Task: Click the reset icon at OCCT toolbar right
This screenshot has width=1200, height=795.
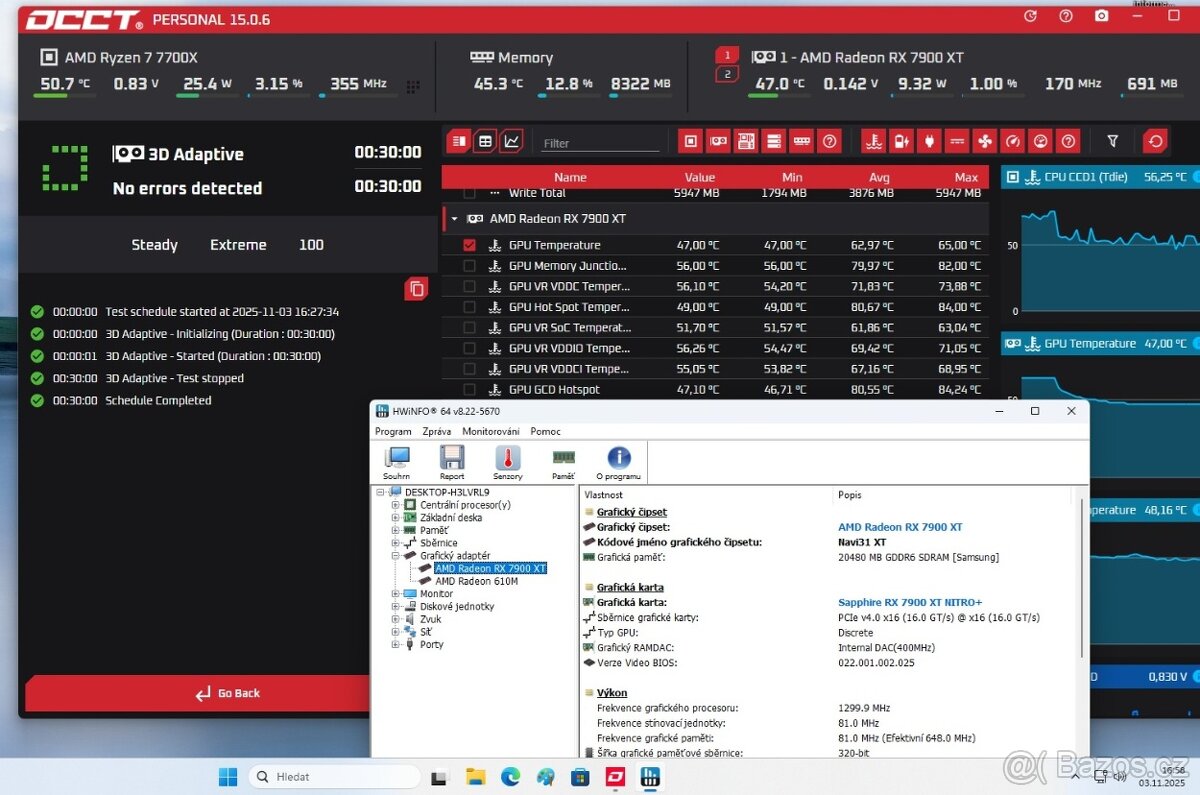Action: pos(1157,141)
